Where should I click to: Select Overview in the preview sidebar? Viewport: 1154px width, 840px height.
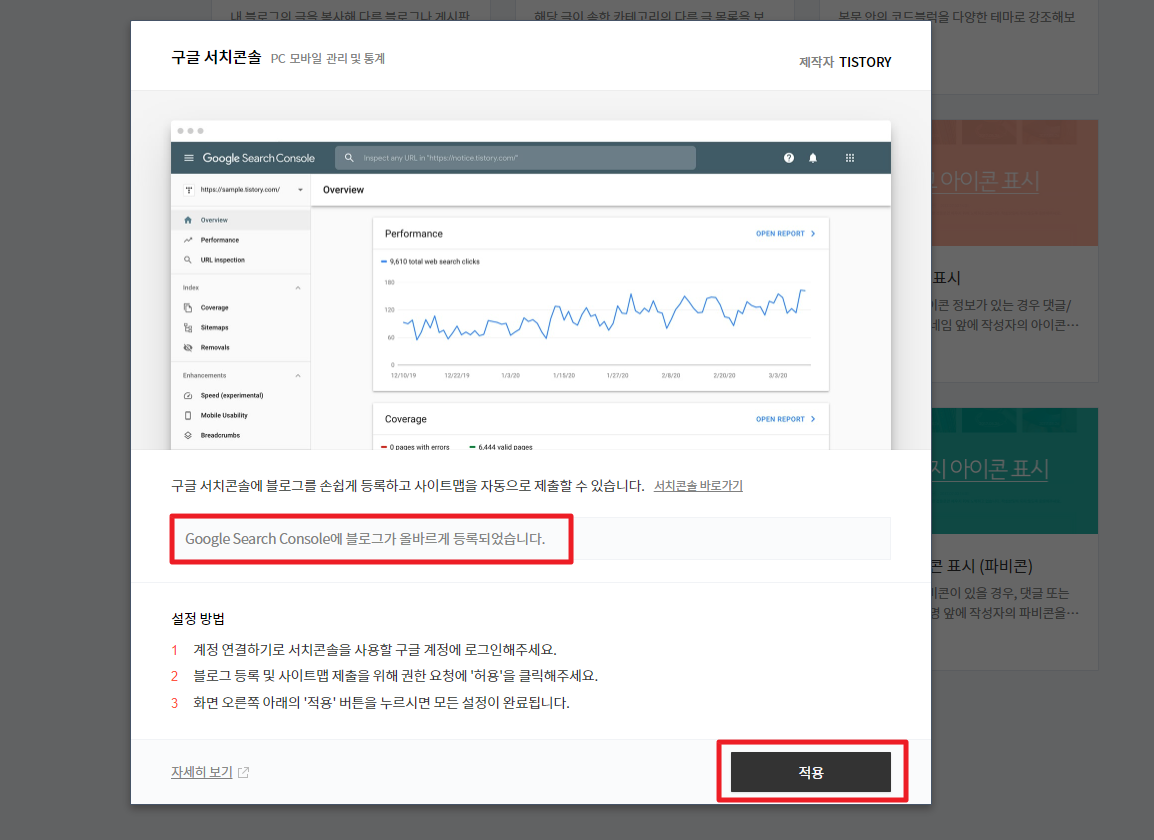point(241,220)
